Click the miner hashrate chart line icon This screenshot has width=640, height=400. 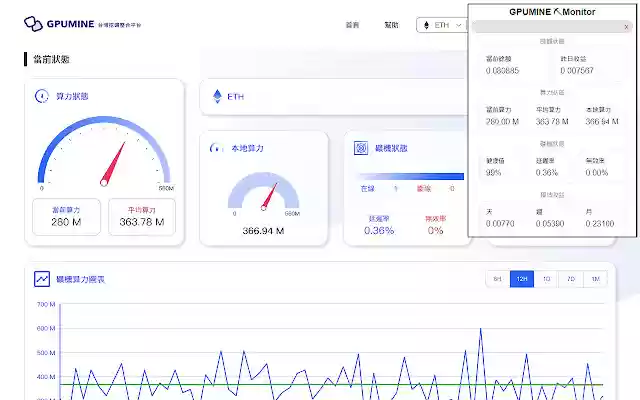(42, 279)
